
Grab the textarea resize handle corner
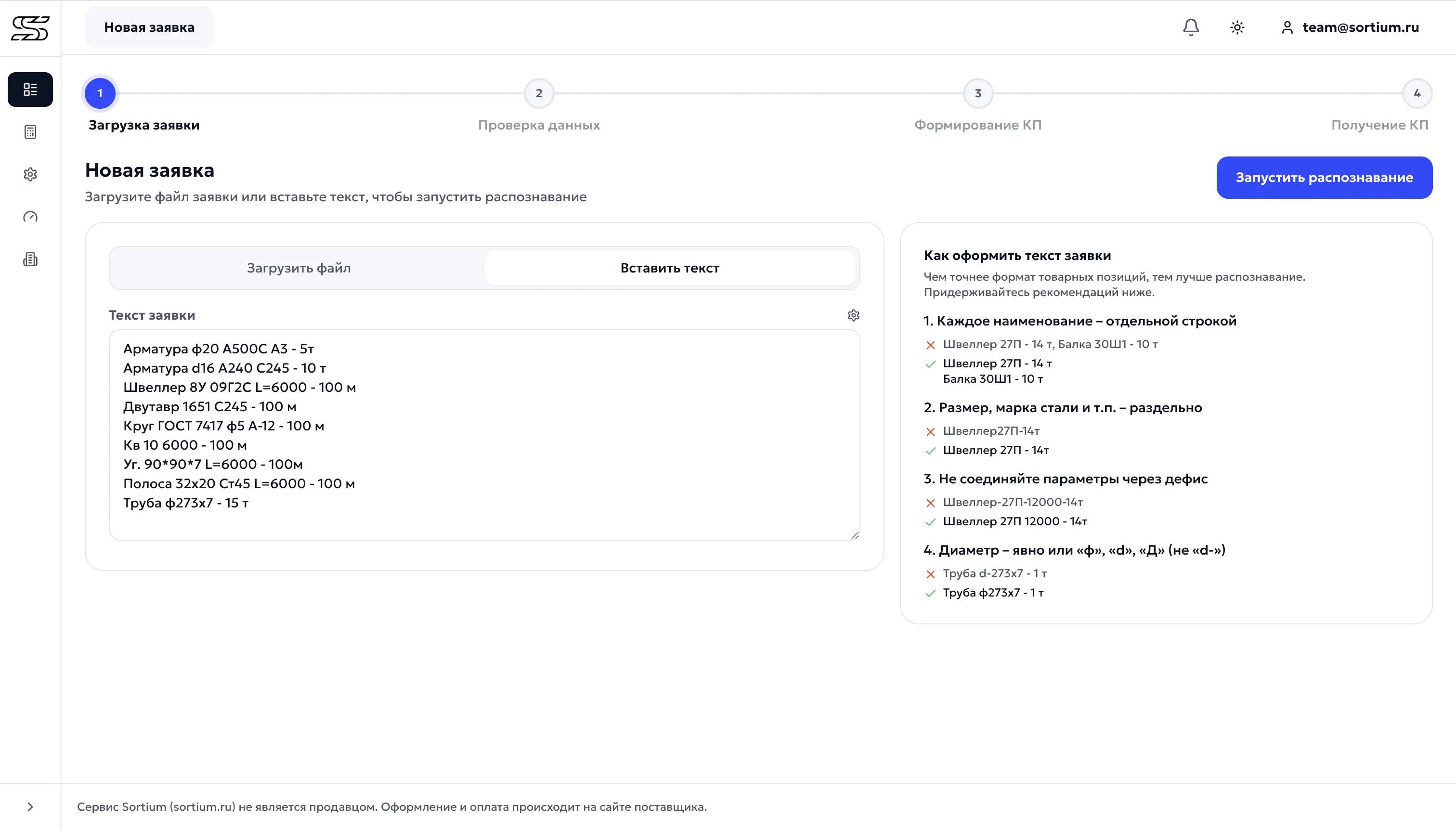point(855,535)
